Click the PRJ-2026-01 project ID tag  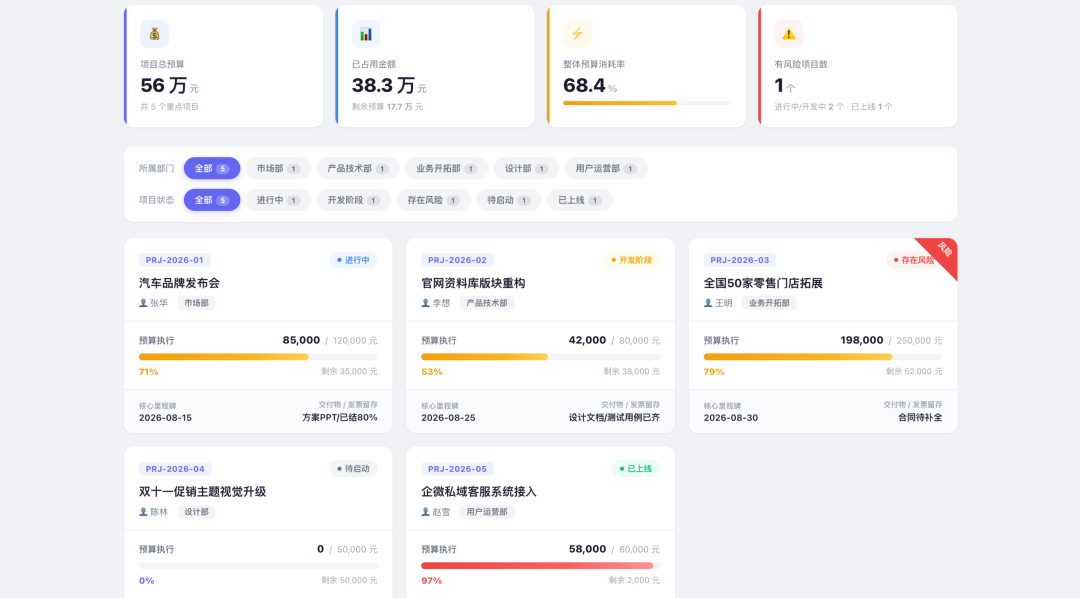(x=175, y=260)
